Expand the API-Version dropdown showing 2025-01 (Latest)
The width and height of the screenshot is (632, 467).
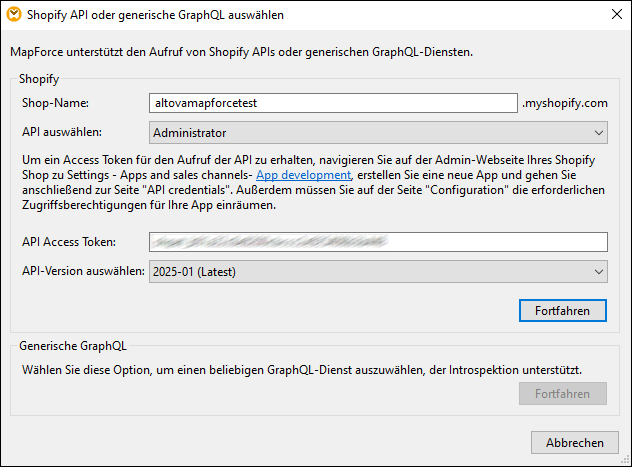(378, 271)
